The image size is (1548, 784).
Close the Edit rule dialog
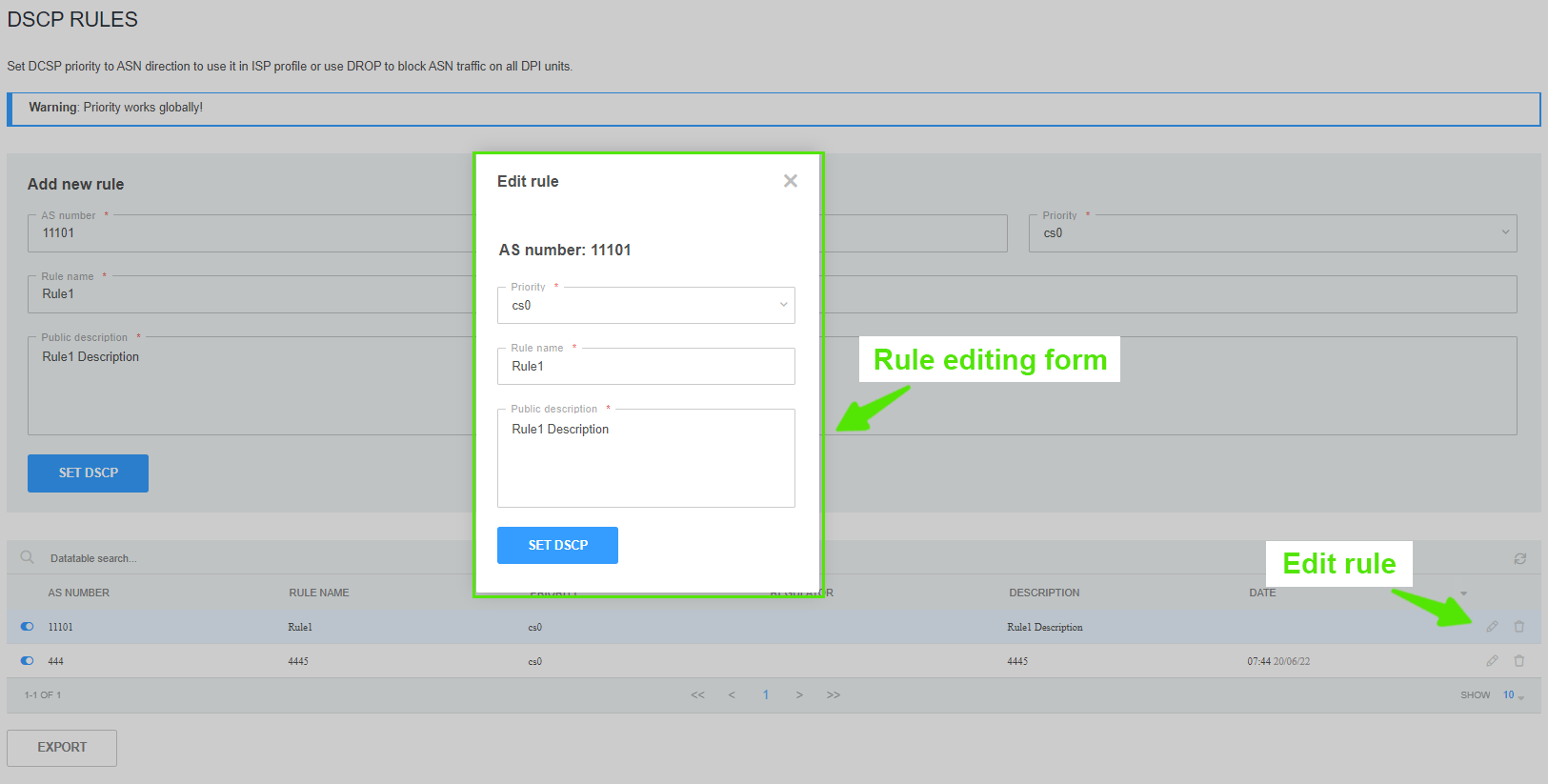tap(790, 181)
